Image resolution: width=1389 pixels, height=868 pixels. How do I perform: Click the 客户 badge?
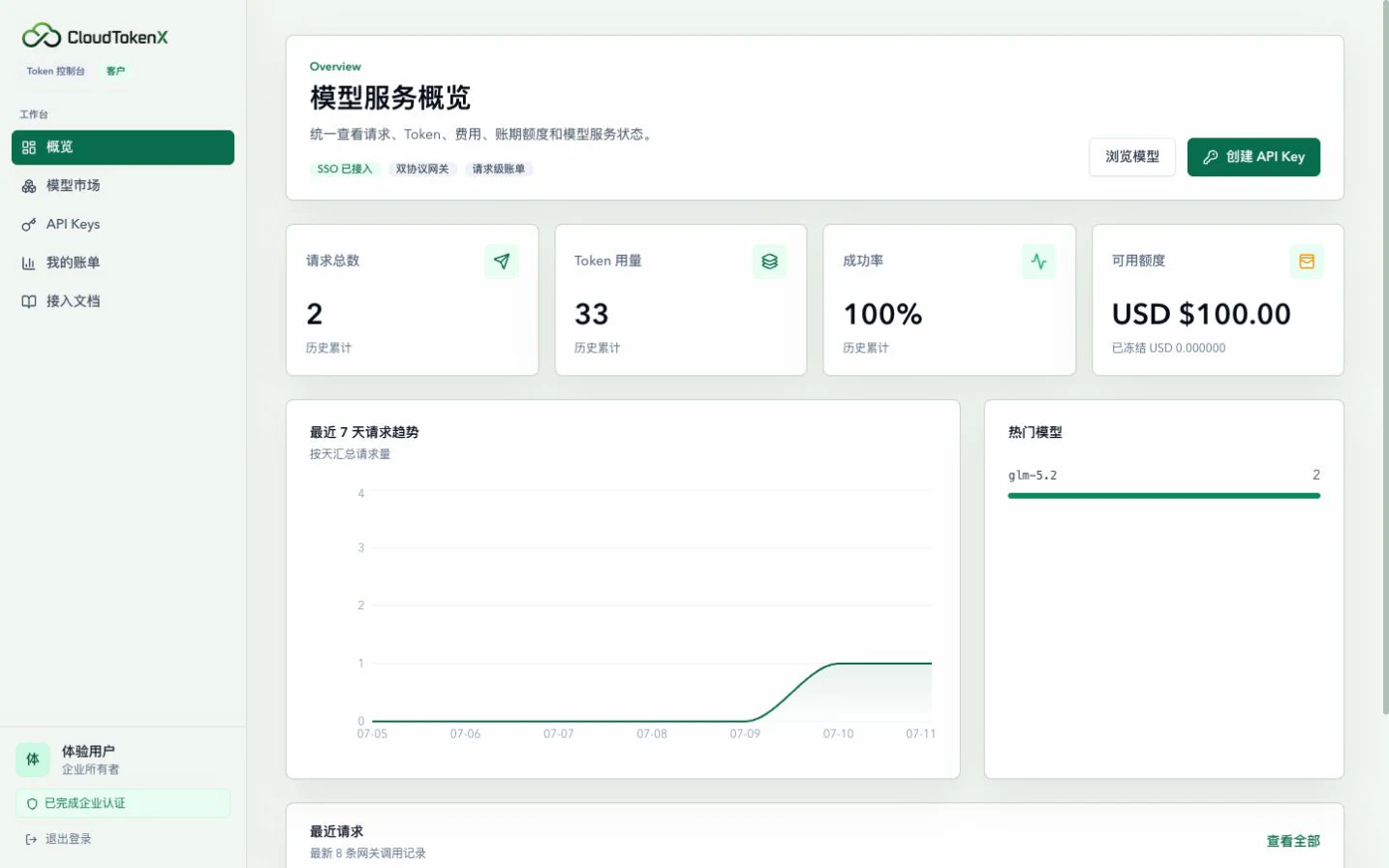click(115, 71)
